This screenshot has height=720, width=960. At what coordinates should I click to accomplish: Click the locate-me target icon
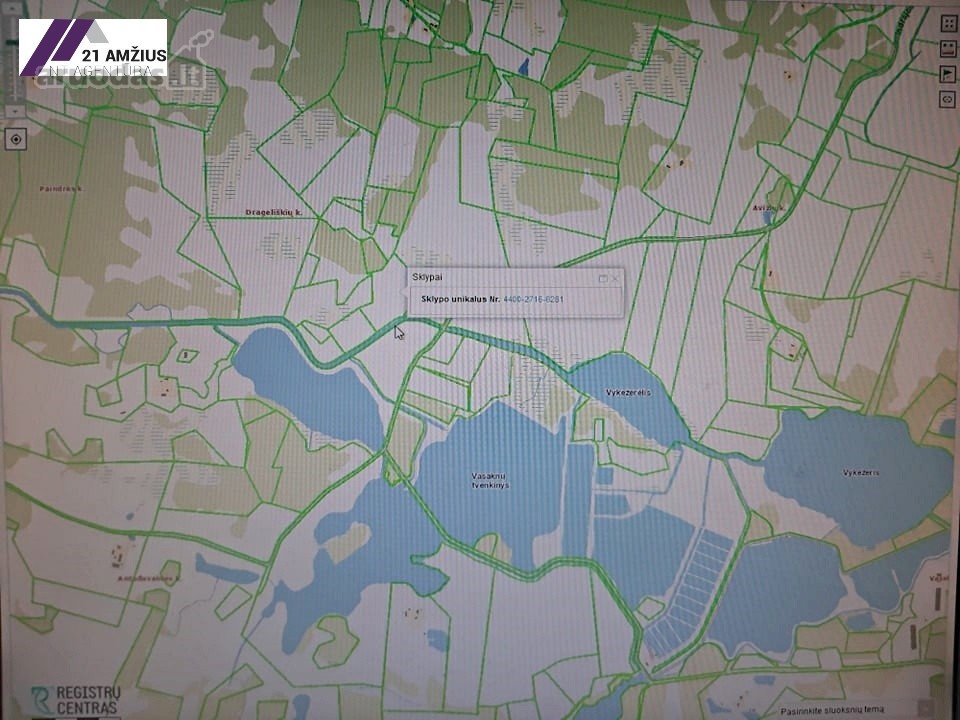click(x=16, y=139)
